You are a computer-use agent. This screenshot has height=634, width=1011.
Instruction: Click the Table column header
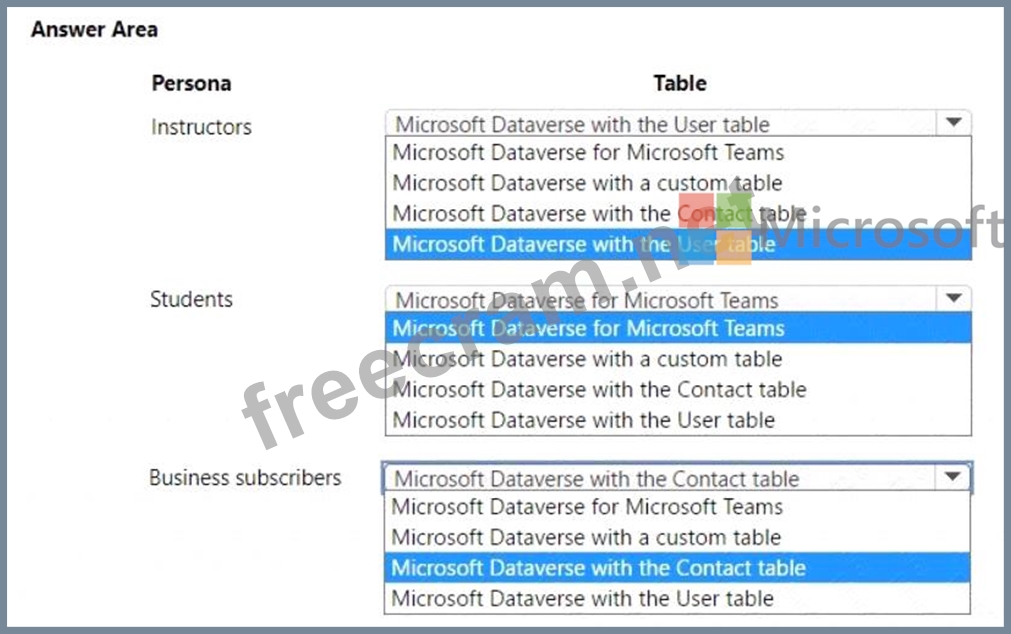pos(680,83)
